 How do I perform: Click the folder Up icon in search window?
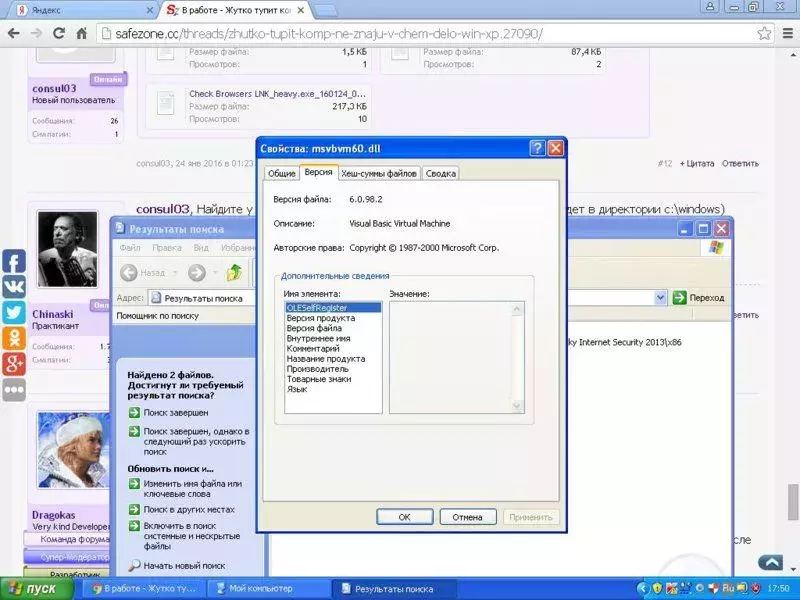[235, 273]
